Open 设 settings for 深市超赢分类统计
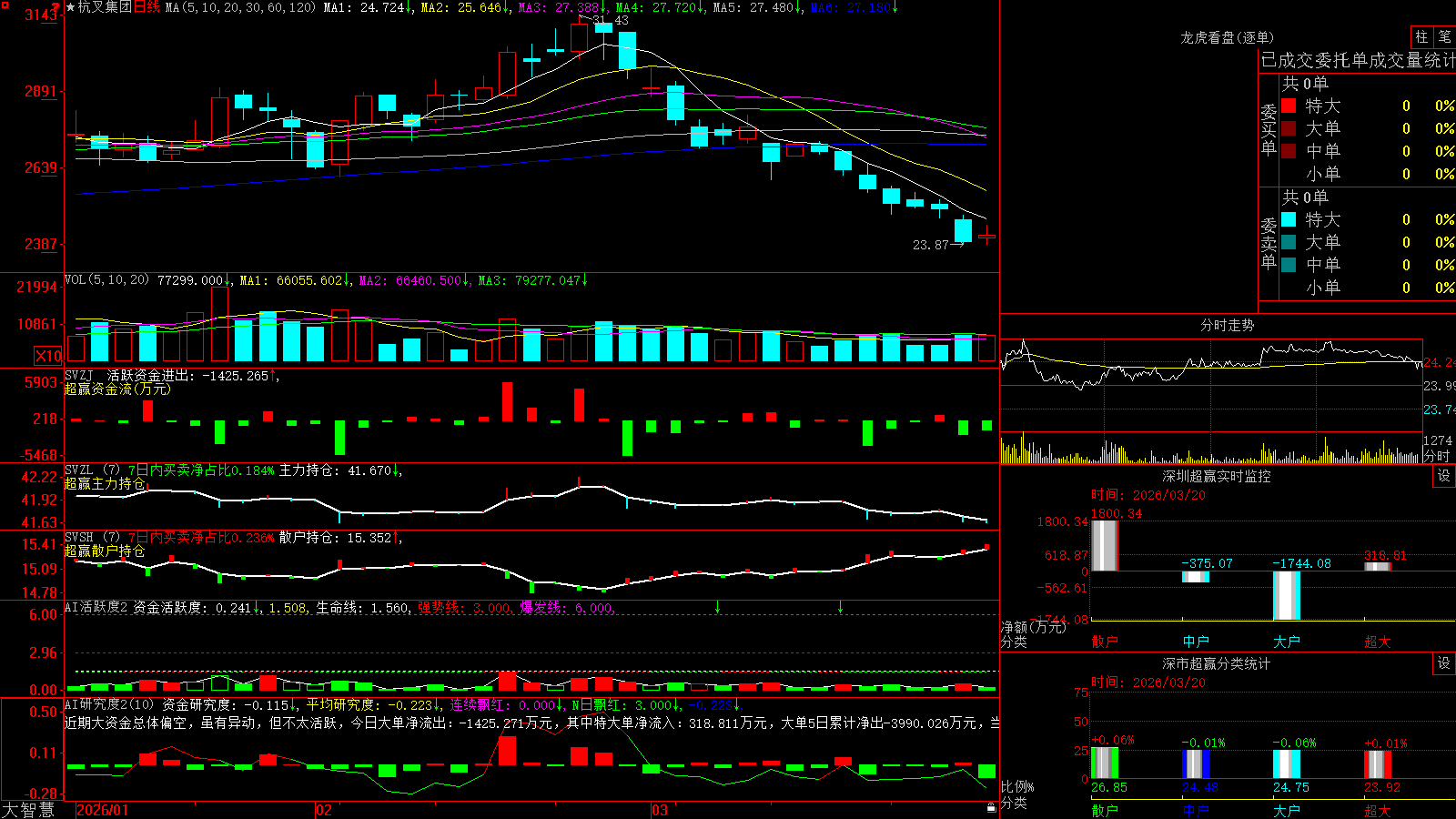This screenshot has height=819, width=1456. click(x=1444, y=663)
